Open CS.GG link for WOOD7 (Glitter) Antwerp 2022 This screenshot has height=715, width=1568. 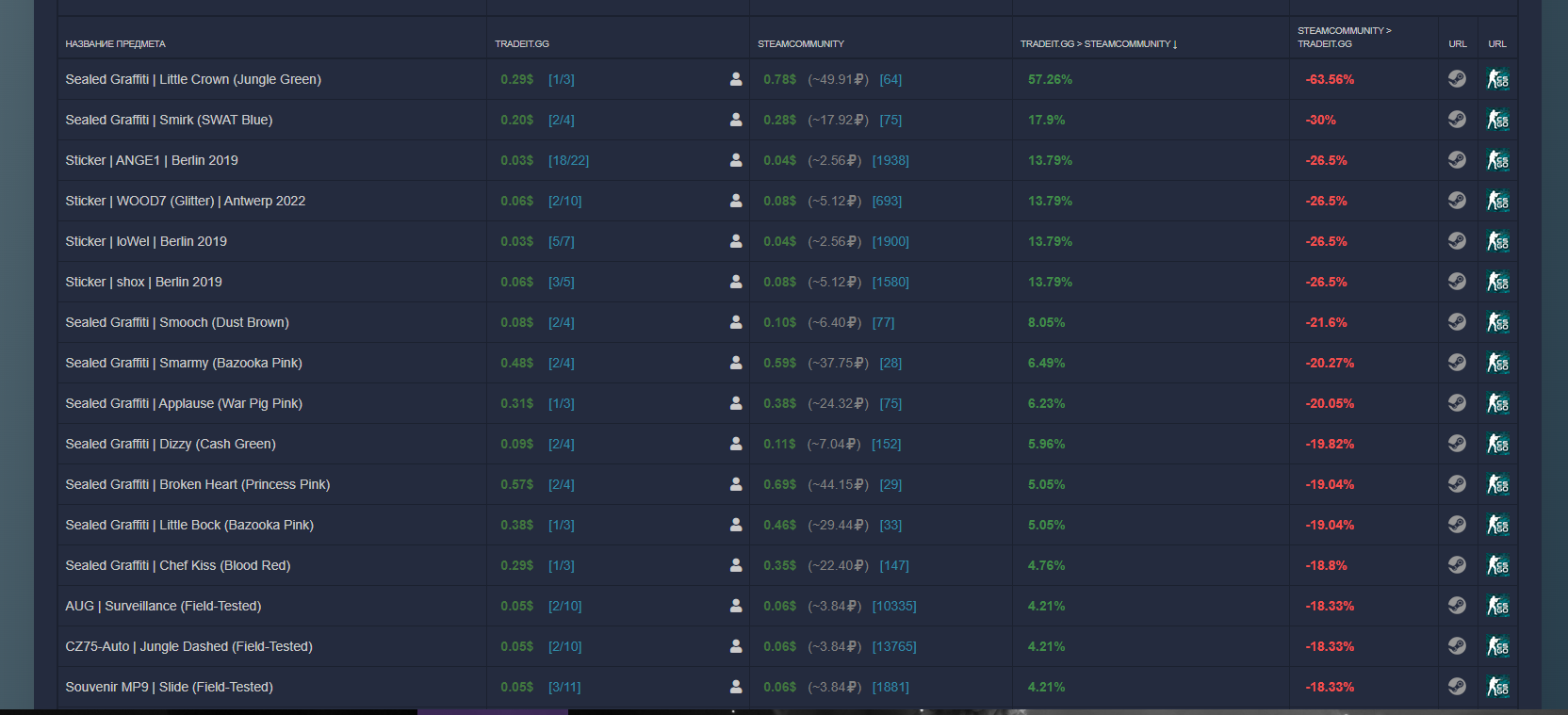coord(1497,201)
